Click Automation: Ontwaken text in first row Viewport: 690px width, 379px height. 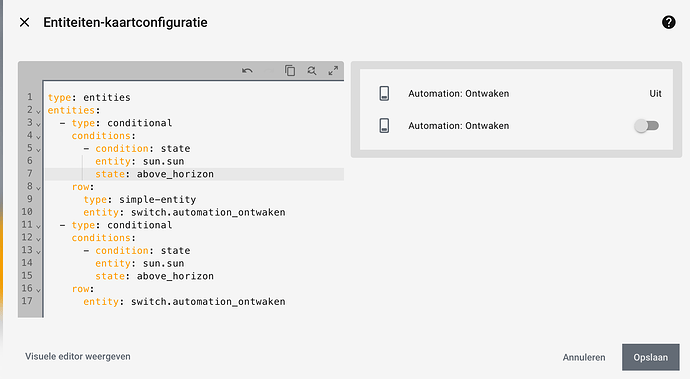[x=459, y=93]
